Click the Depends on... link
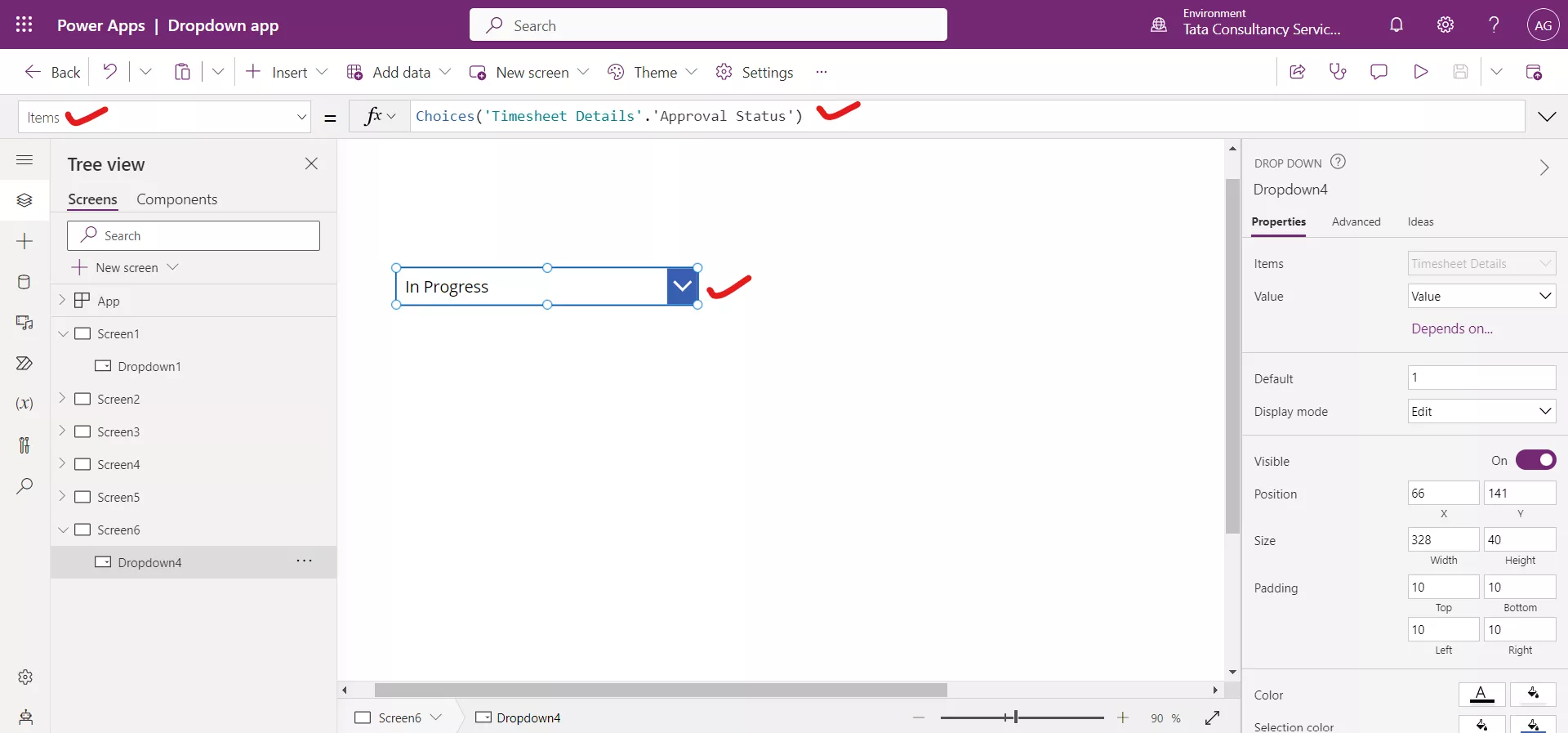1568x733 pixels. click(1451, 329)
